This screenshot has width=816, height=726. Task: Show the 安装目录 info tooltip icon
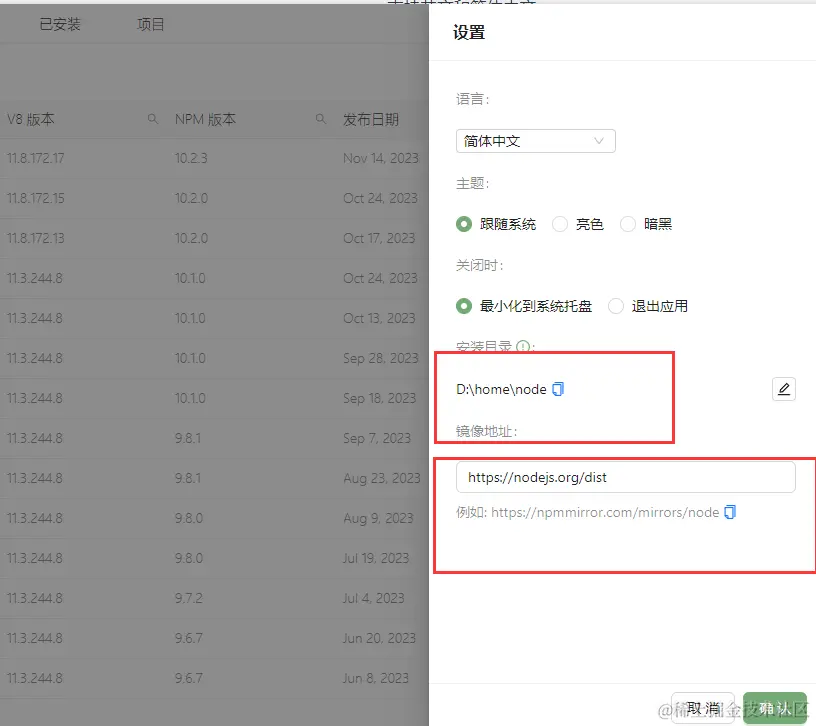click(523, 346)
